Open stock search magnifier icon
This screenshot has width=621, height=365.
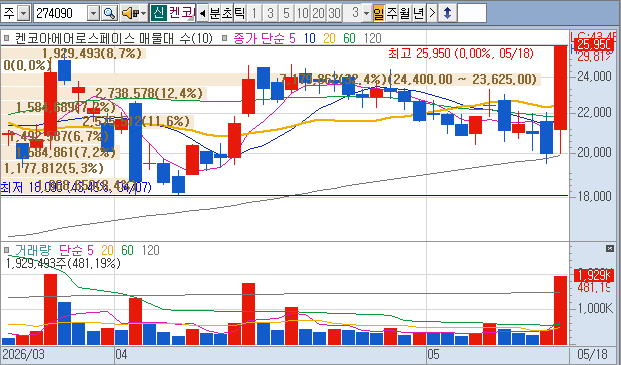(109, 13)
